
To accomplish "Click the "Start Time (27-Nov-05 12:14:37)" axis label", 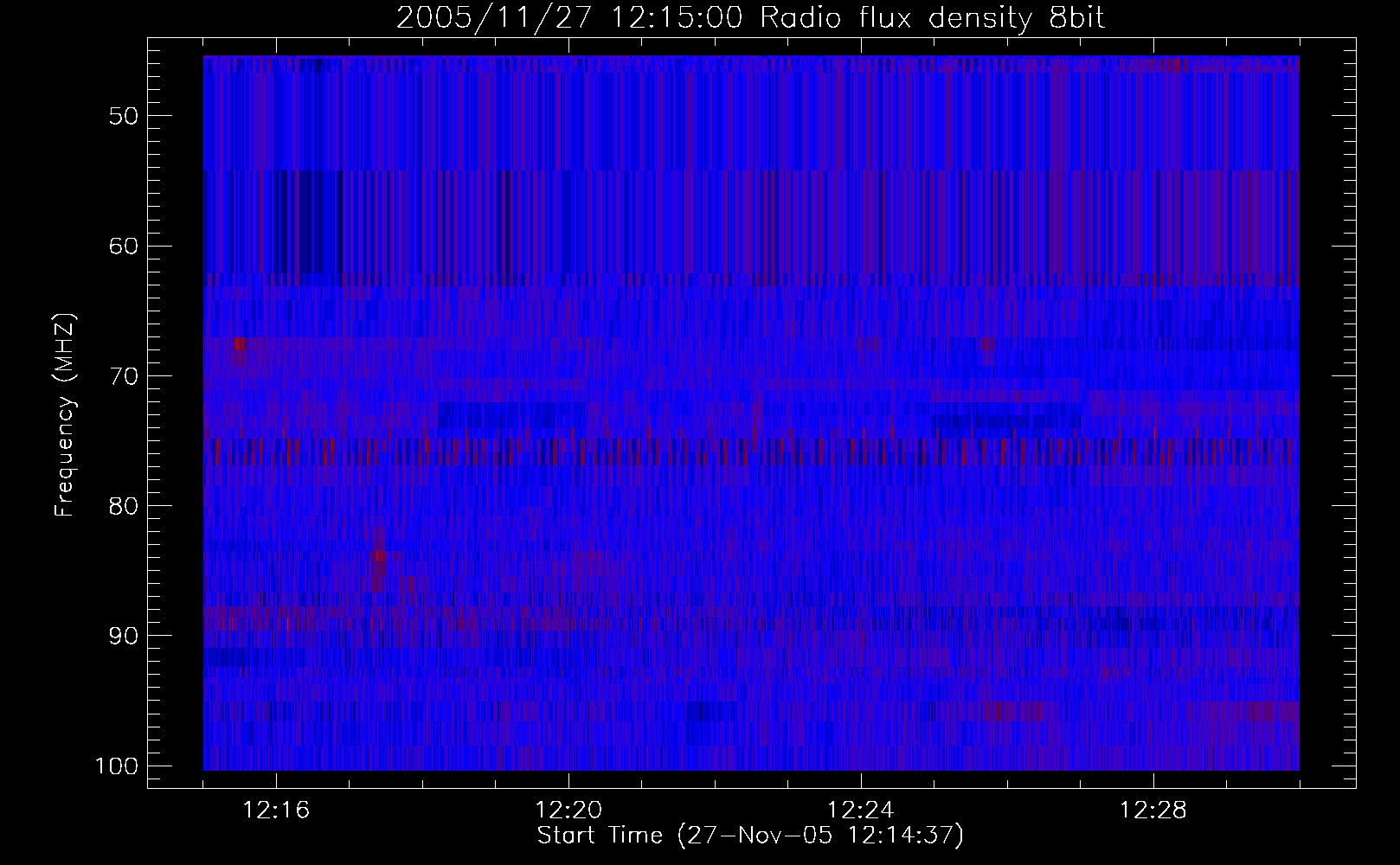I will point(750,836).
